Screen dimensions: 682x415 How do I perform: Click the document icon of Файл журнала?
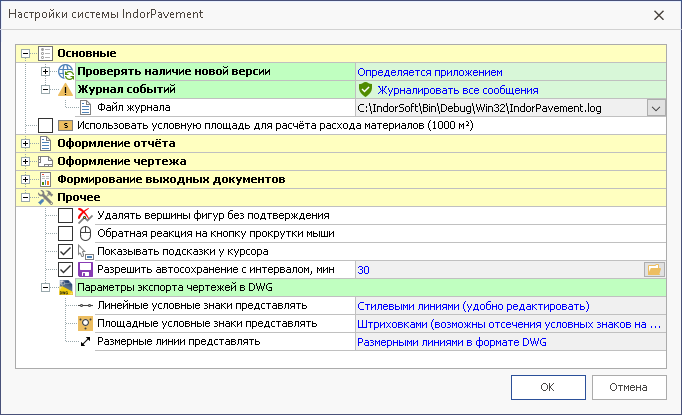click(x=85, y=107)
